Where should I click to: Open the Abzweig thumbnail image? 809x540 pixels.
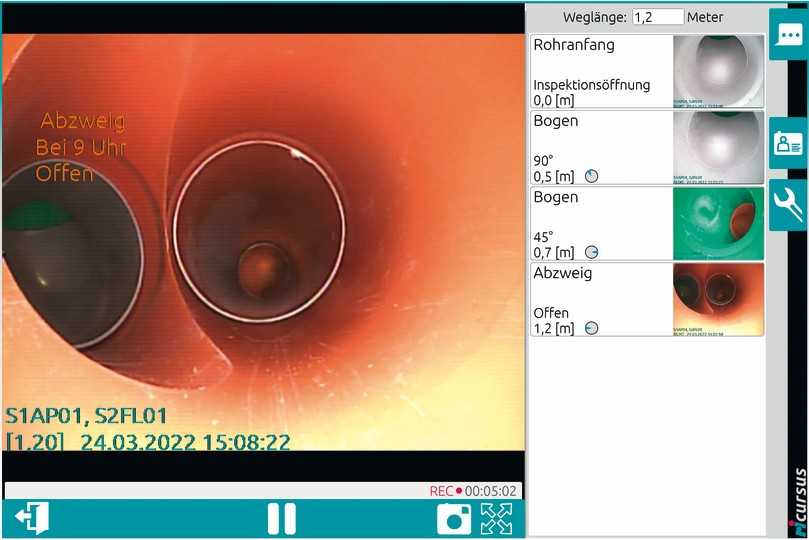point(718,299)
